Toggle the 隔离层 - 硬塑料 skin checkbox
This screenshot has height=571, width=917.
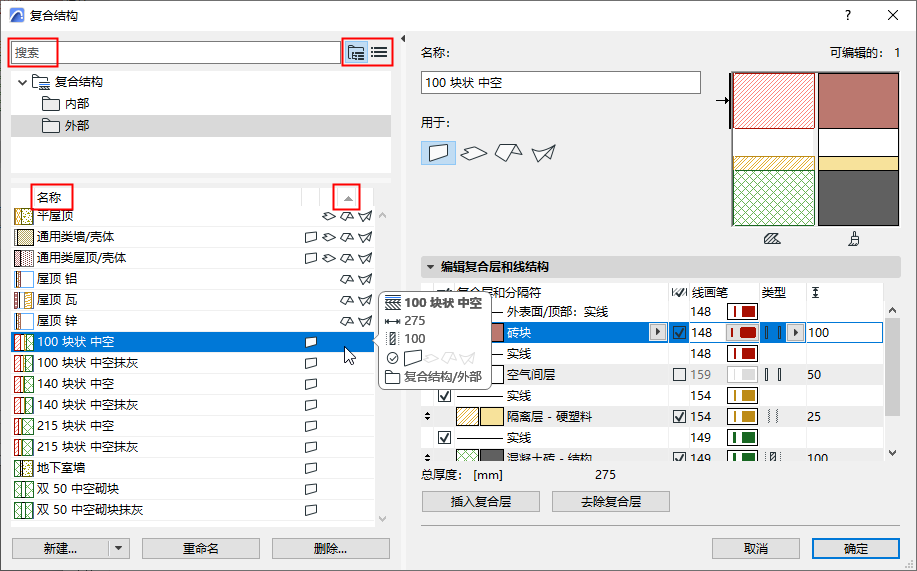(679, 417)
